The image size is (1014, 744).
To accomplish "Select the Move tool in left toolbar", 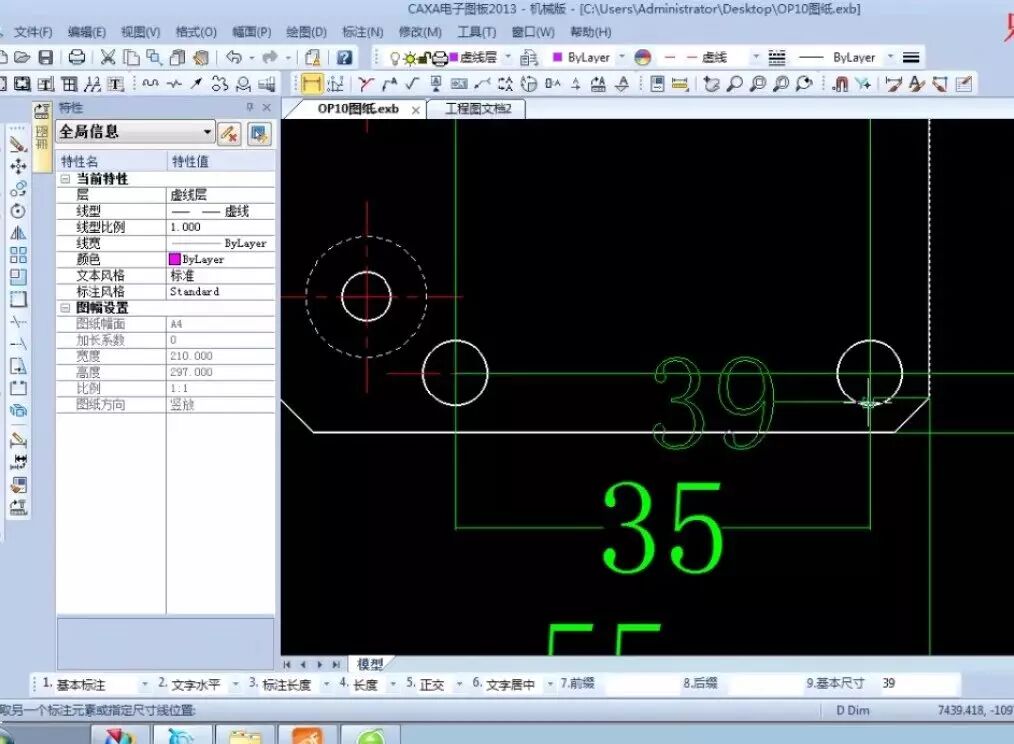I will (x=18, y=166).
